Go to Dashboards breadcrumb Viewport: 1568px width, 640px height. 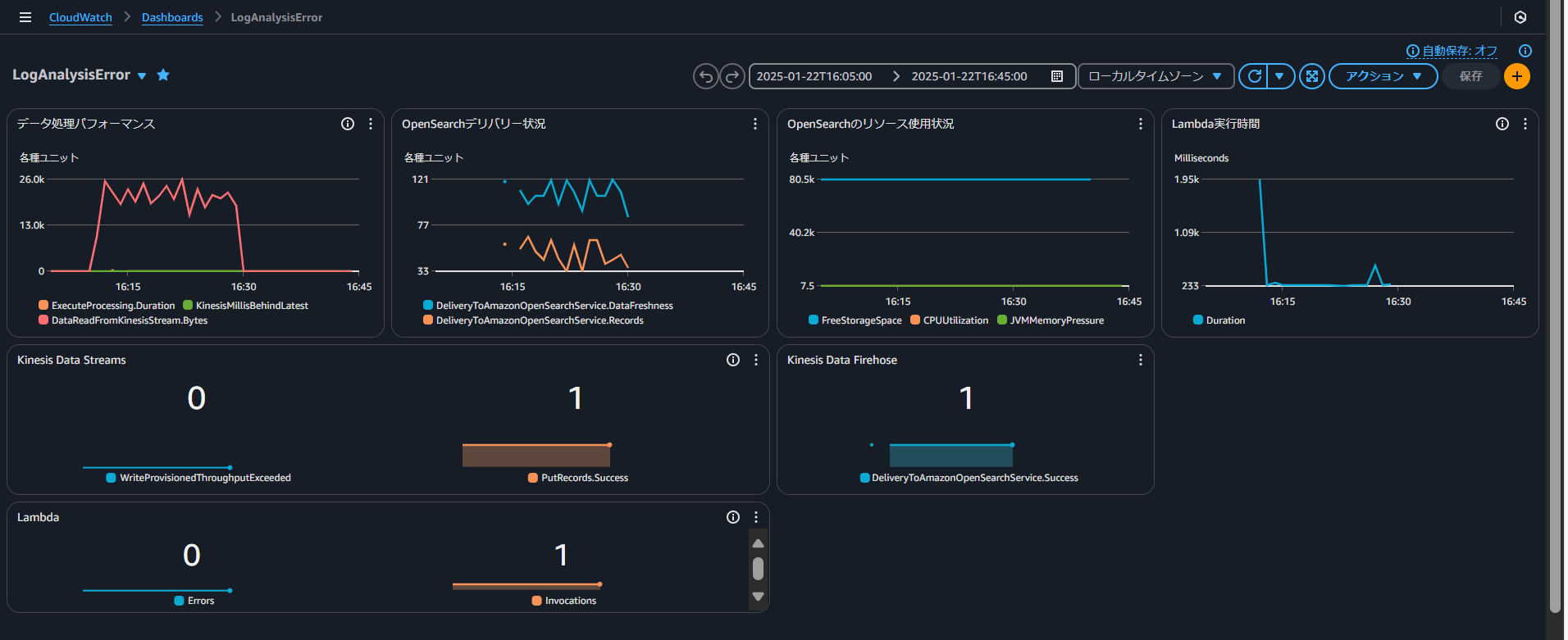[172, 17]
